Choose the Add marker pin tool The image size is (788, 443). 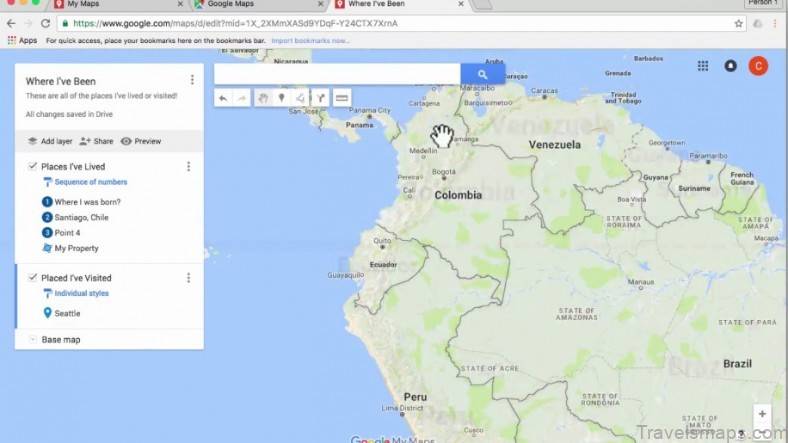tap(281, 98)
